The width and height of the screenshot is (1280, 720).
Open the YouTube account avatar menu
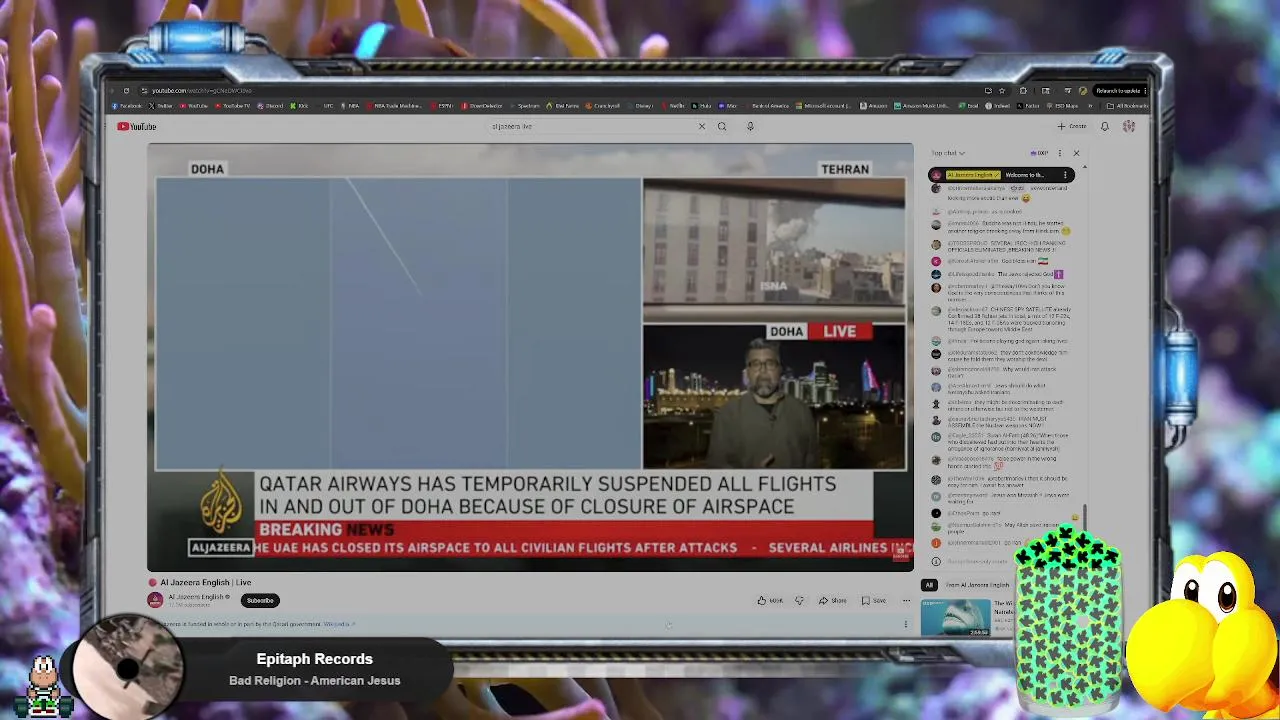pos(1129,126)
